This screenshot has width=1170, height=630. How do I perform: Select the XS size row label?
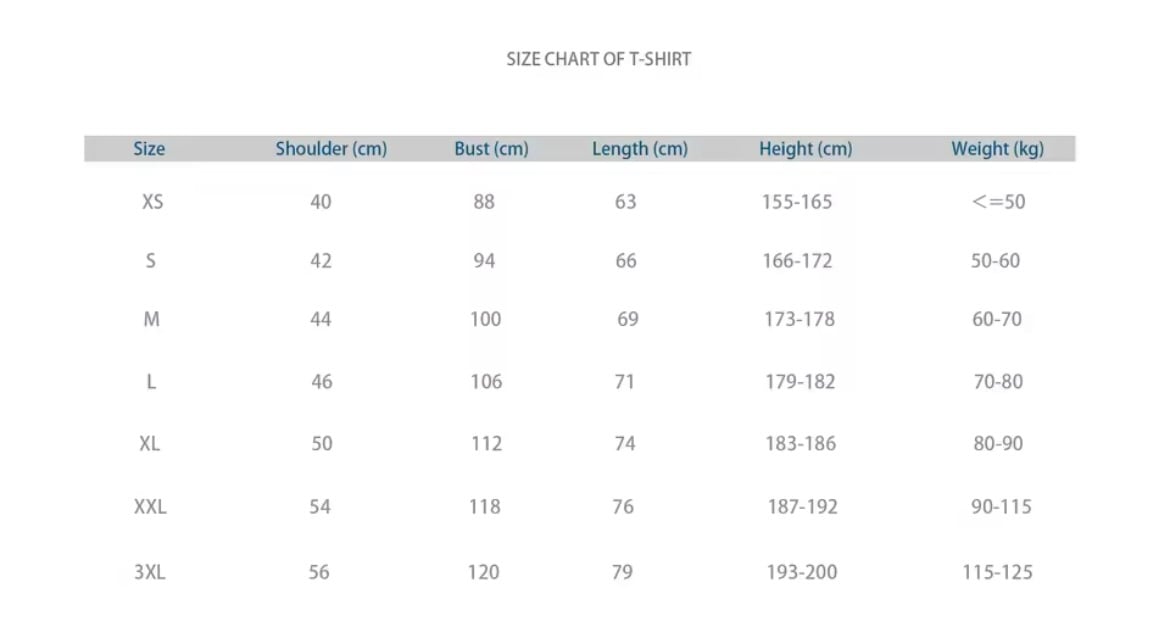(x=152, y=202)
